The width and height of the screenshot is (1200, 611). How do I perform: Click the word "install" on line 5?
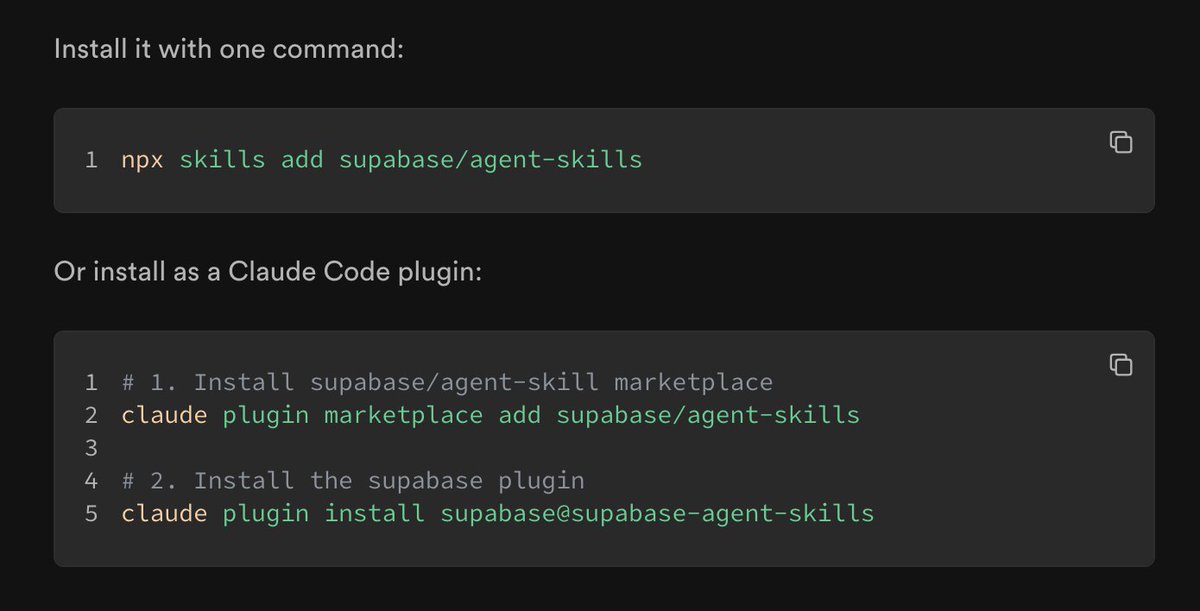(x=374, y=514)
